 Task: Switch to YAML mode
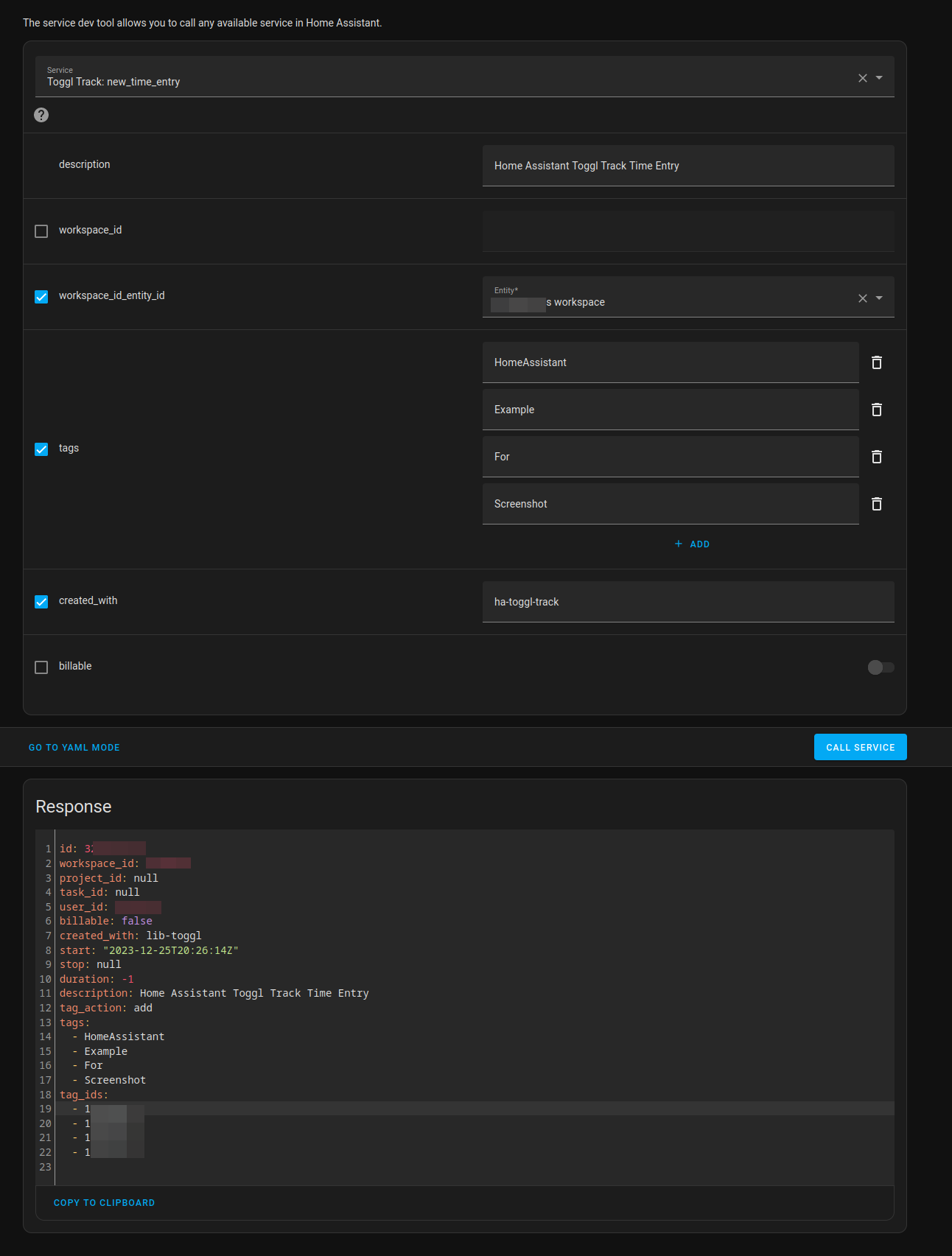[x=74, y=748]
